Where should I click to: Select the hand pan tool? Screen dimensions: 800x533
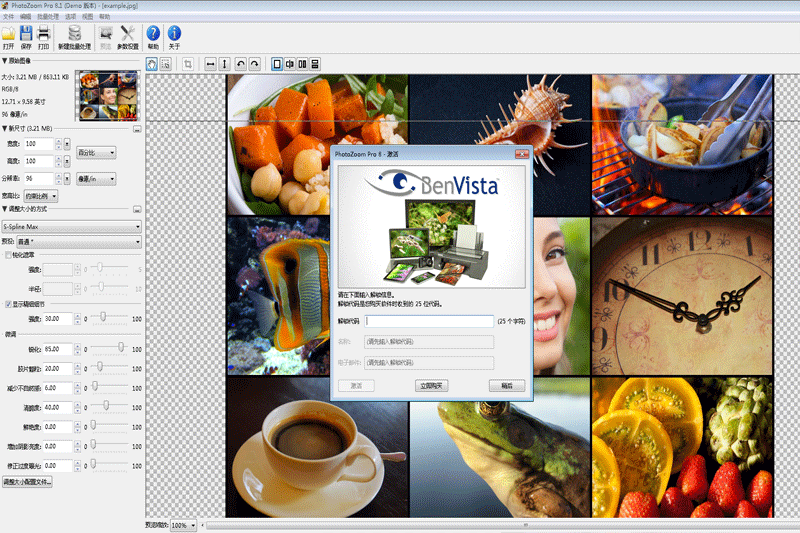click(x=152, y=64)
